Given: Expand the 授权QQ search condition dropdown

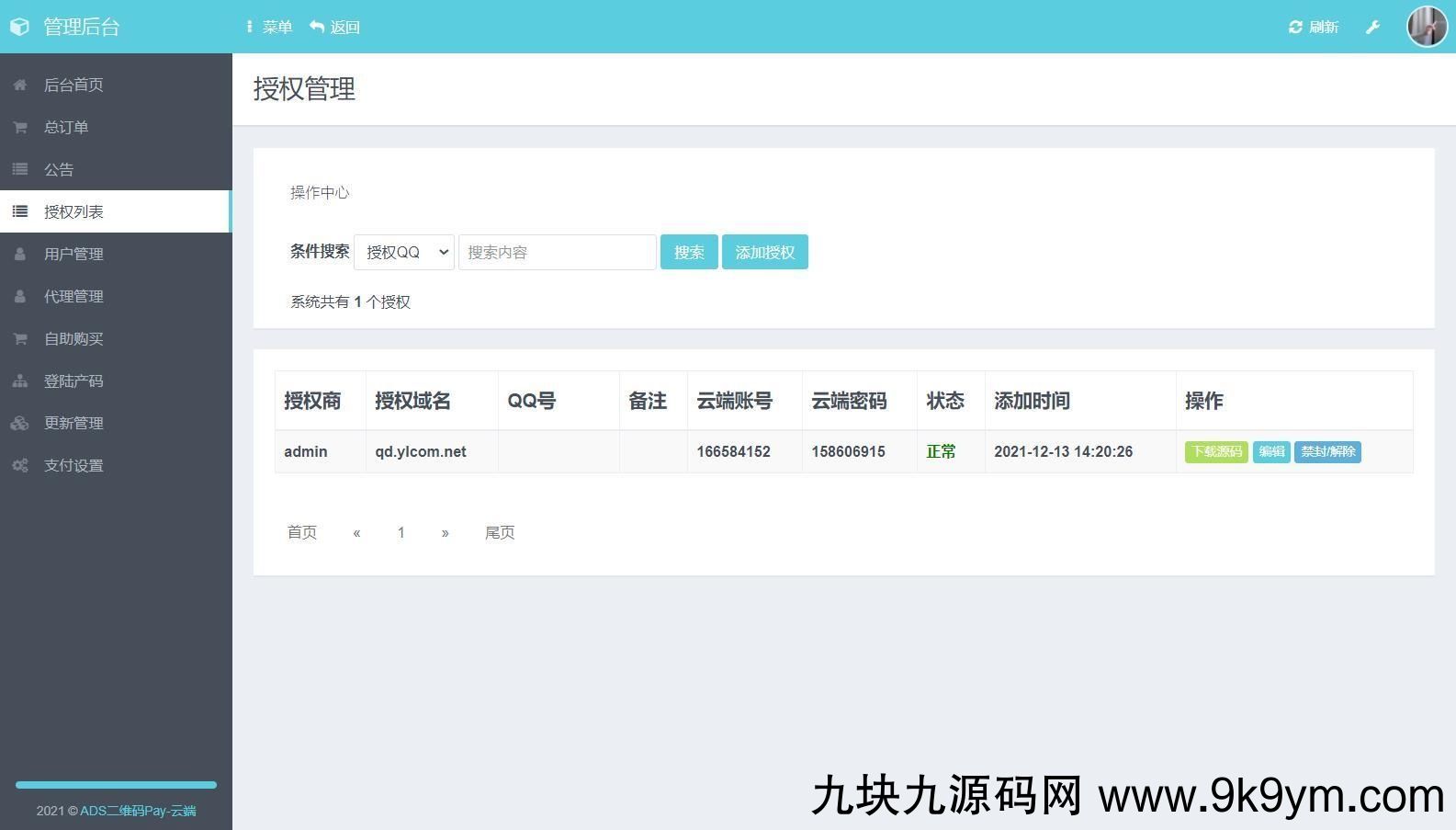Looking at the screenshot, I should [x=404, y=252].
